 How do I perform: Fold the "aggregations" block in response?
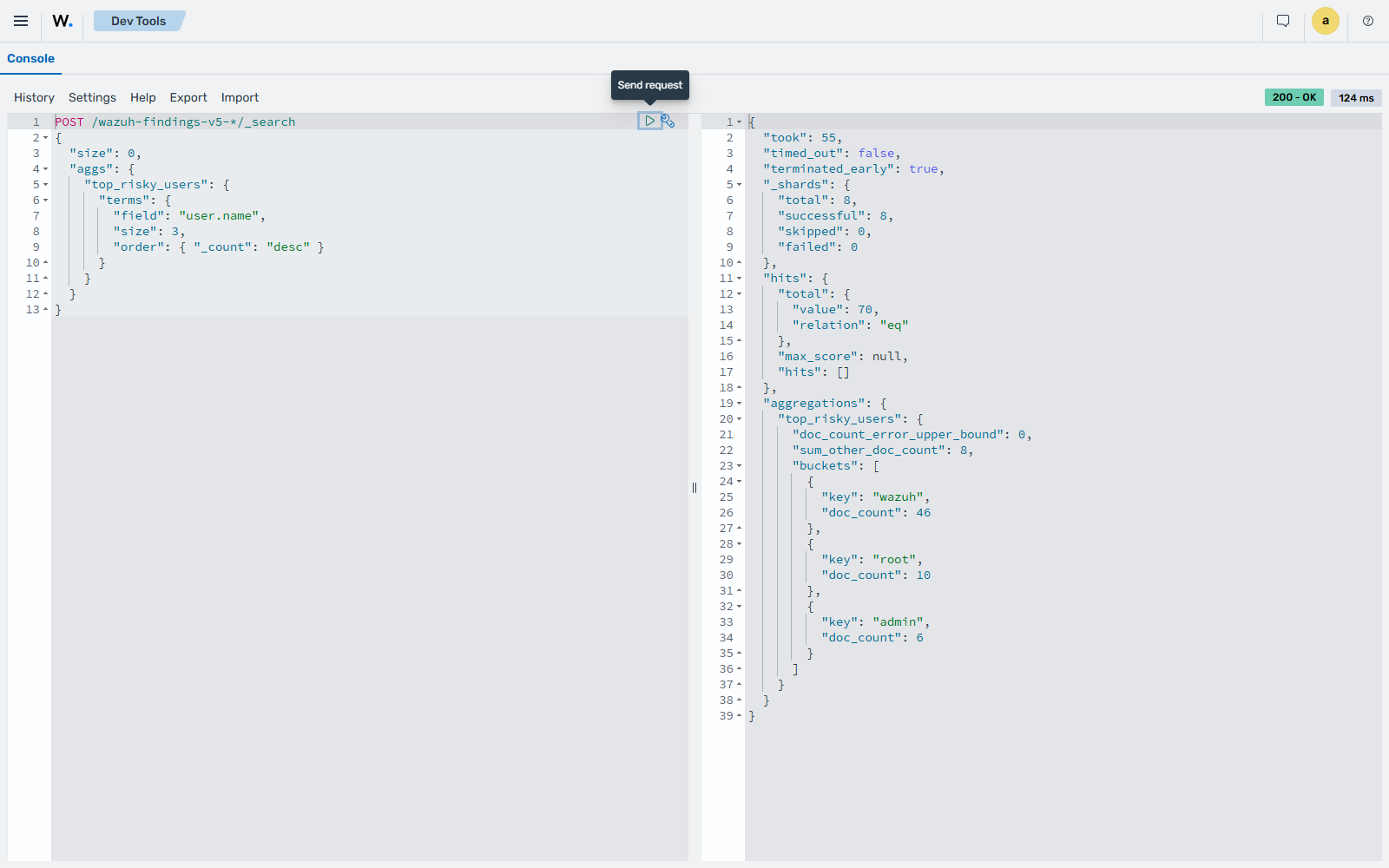pos(740,404)
